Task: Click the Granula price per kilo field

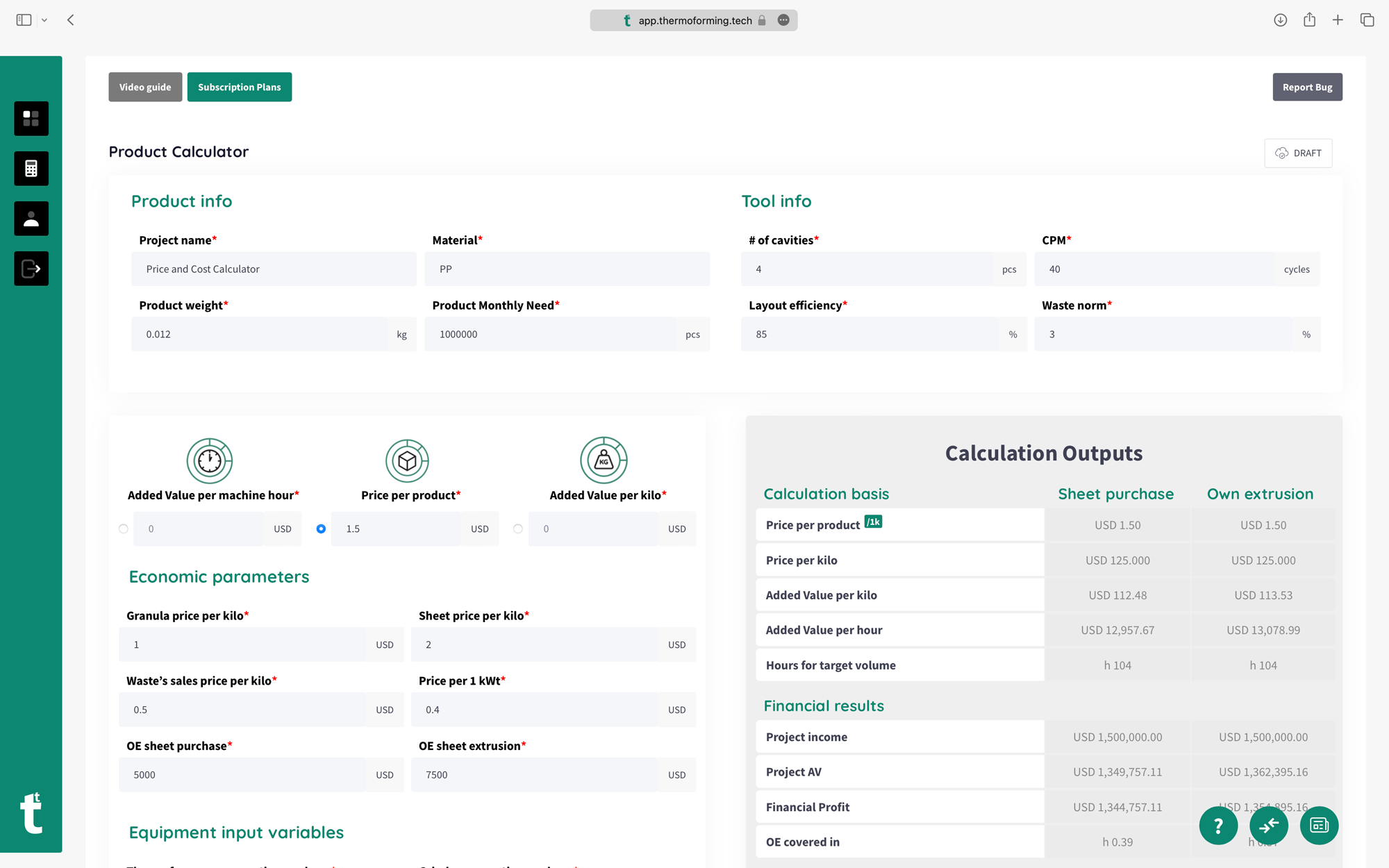Action: coord(242,645)
